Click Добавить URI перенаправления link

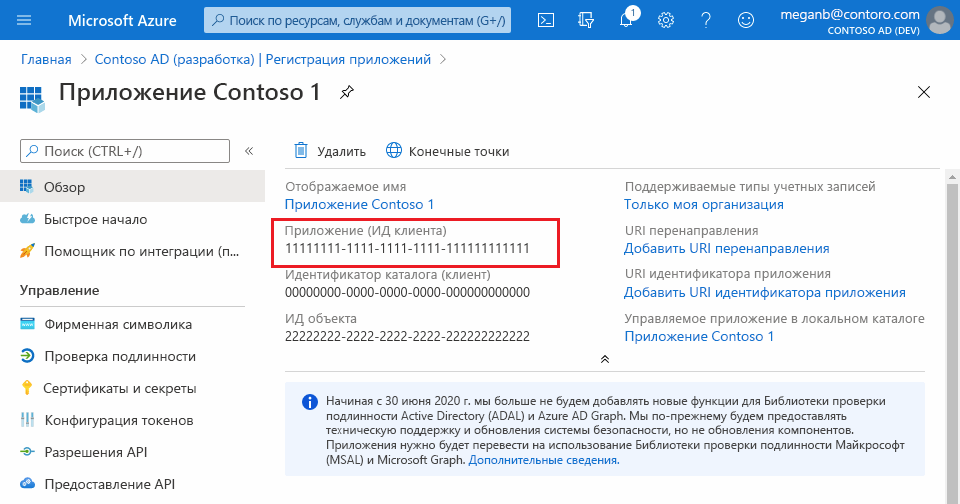(x=727, y=249)
